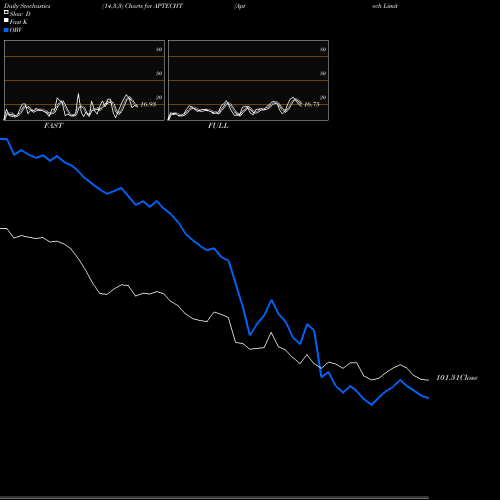Click the 'OBV' legend label
Viewport: 500px width, 500px height.
click(16, 30)
